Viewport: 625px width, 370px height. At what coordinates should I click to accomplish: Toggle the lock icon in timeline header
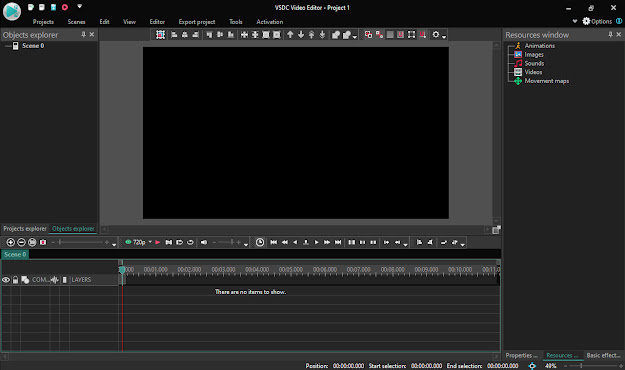point(15,280)
